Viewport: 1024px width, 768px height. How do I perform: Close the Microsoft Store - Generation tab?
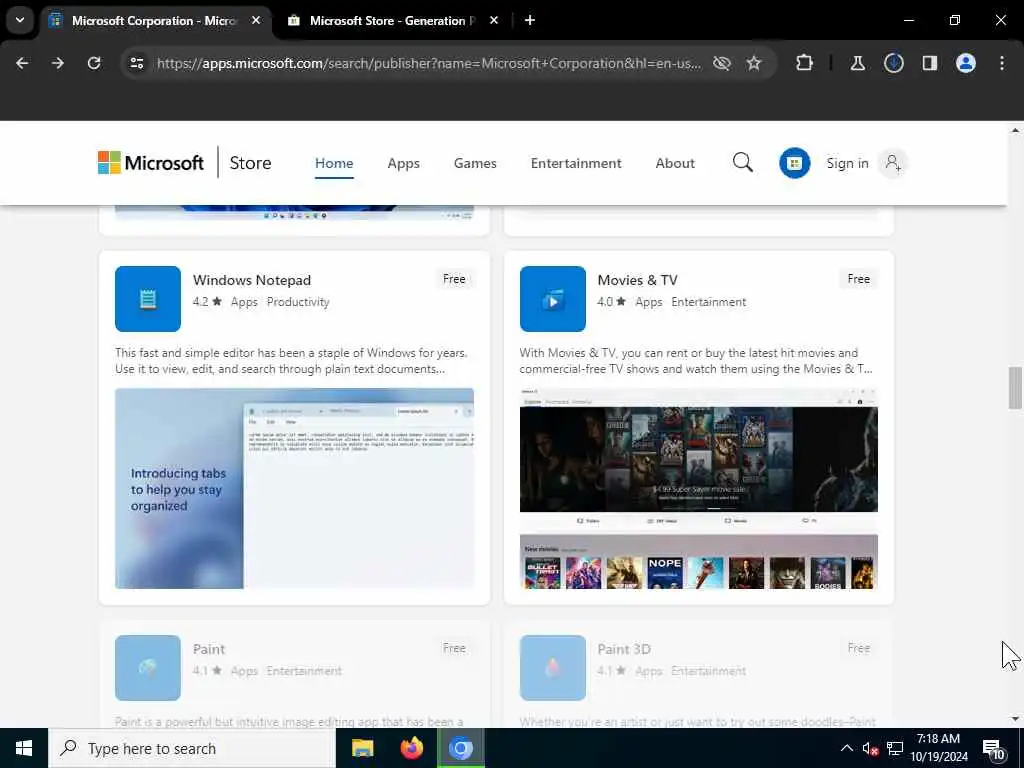[x=494, y=20]
